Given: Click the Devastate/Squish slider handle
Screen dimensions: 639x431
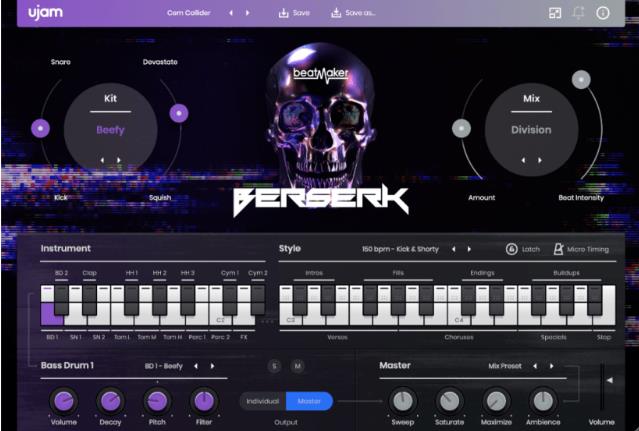Looking at the screenshot, I should pyautogui.click(x=179, y=113).
